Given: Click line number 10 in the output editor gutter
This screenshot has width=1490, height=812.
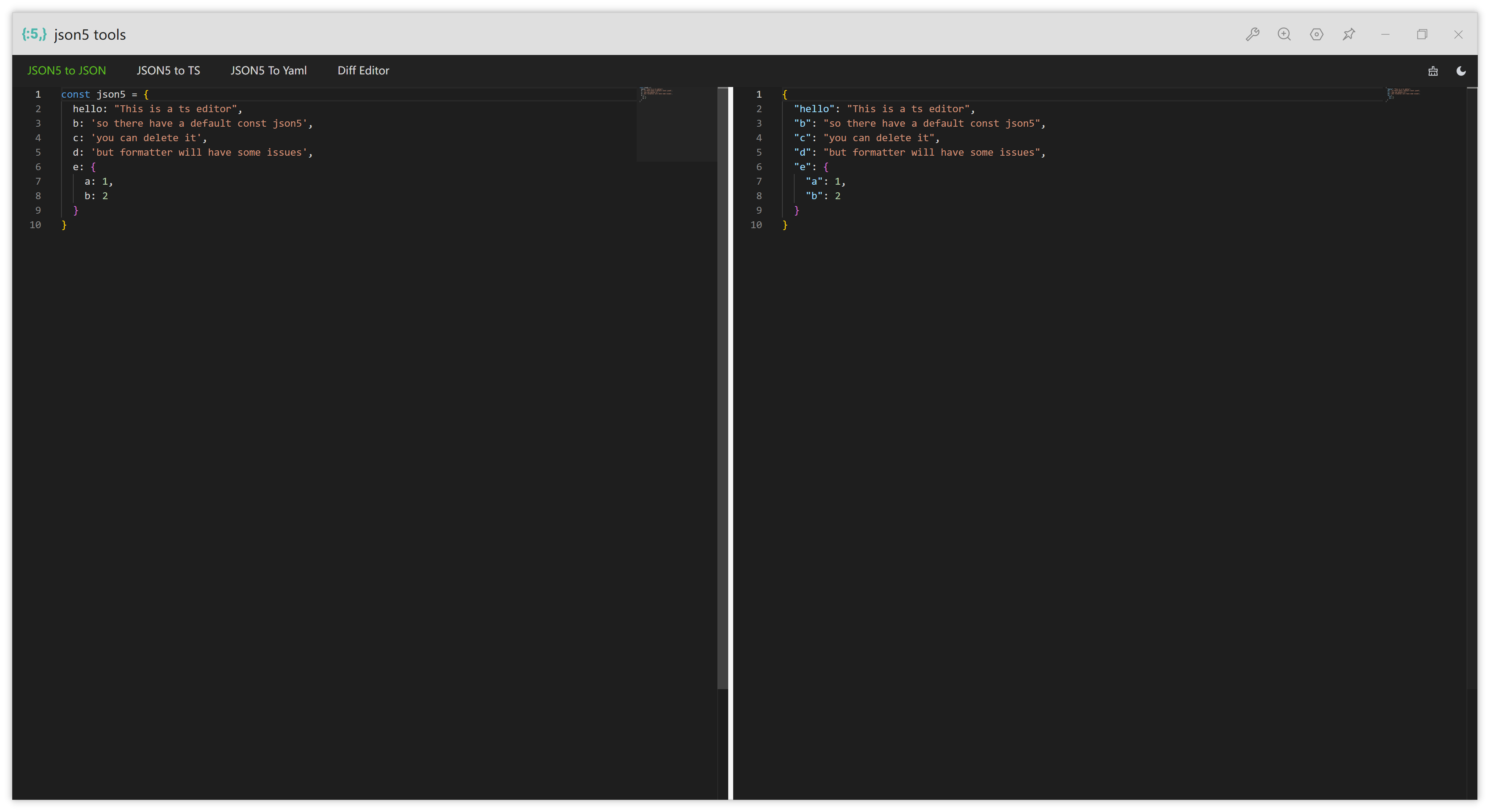Looking at the screenshot, I should [x=756, y=225].
